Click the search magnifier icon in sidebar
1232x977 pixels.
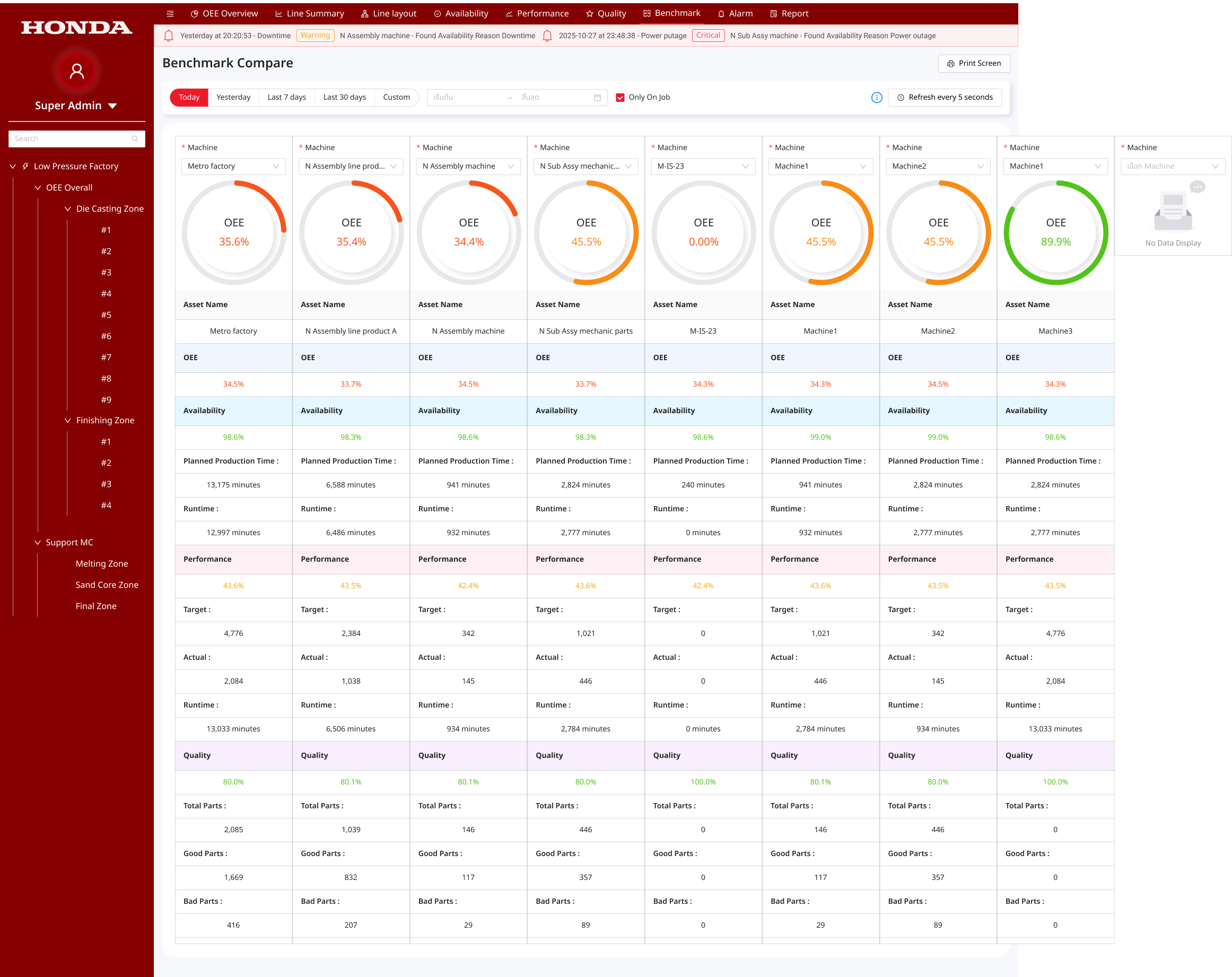(135, 139)
